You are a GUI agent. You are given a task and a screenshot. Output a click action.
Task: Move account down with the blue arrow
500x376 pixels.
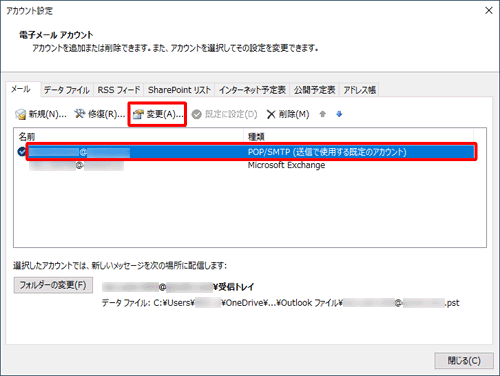click(339, 114)
